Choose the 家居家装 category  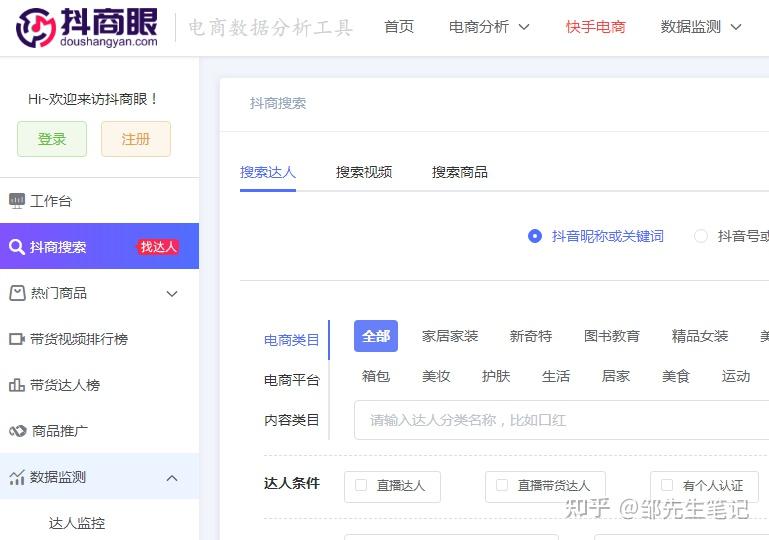(450, 336)
